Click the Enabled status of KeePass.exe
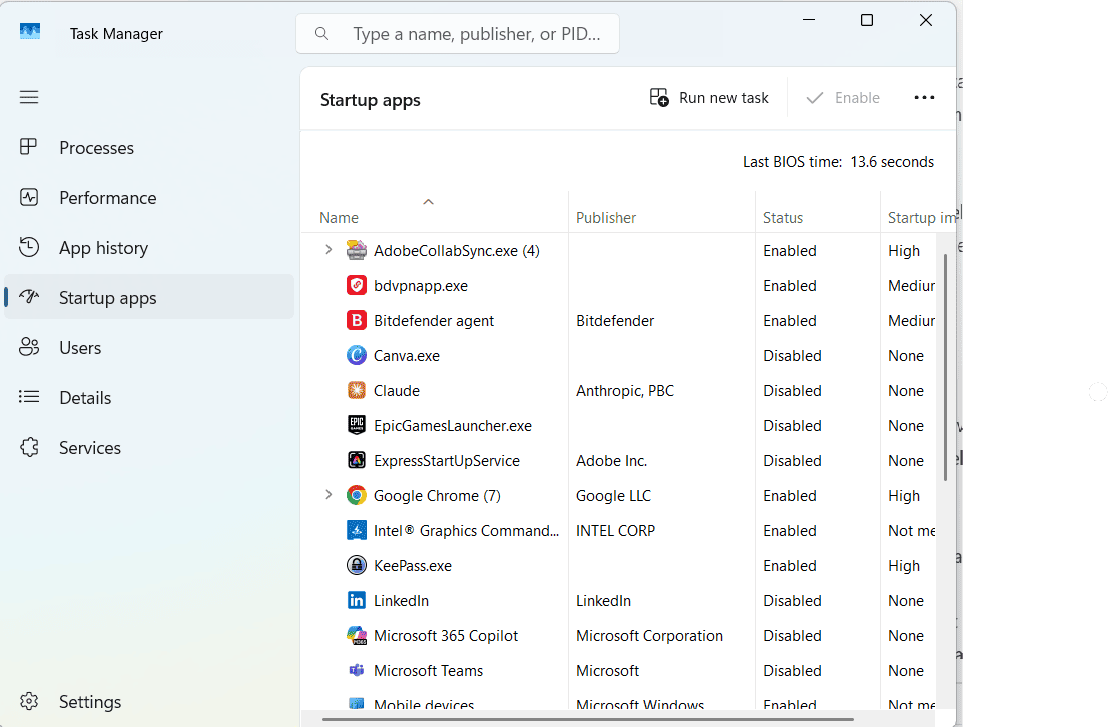The height and width of the screenshot is (727, 1108). point(789,566)
